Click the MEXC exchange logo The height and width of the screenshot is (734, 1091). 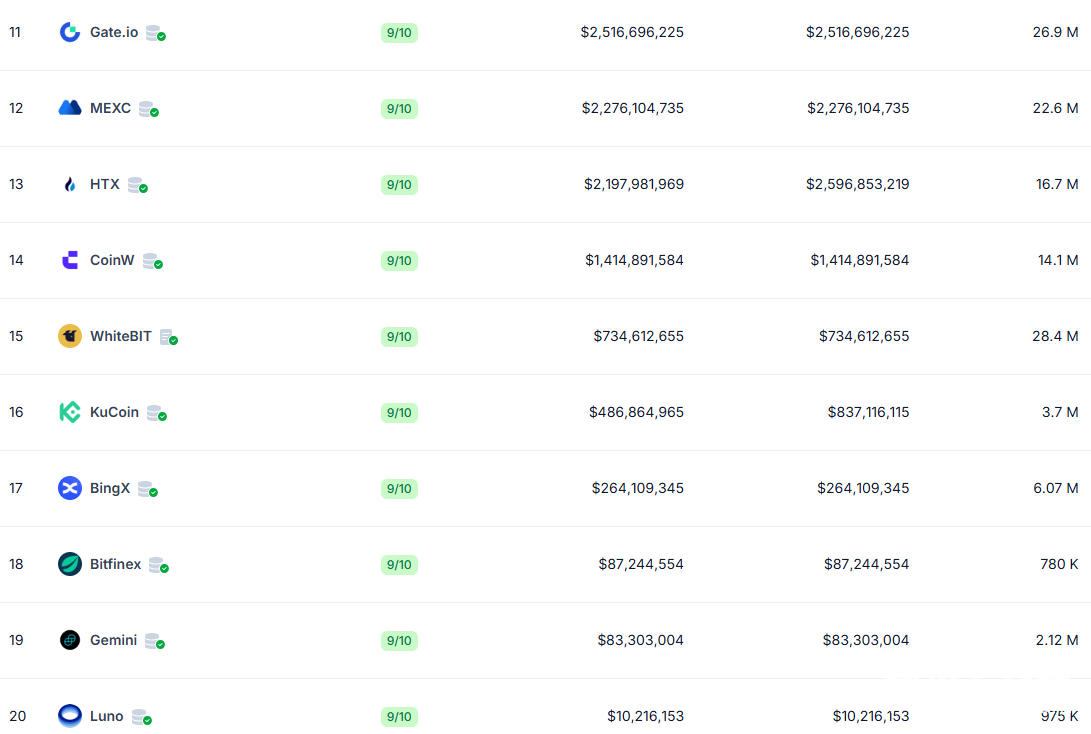click(70, 108)
